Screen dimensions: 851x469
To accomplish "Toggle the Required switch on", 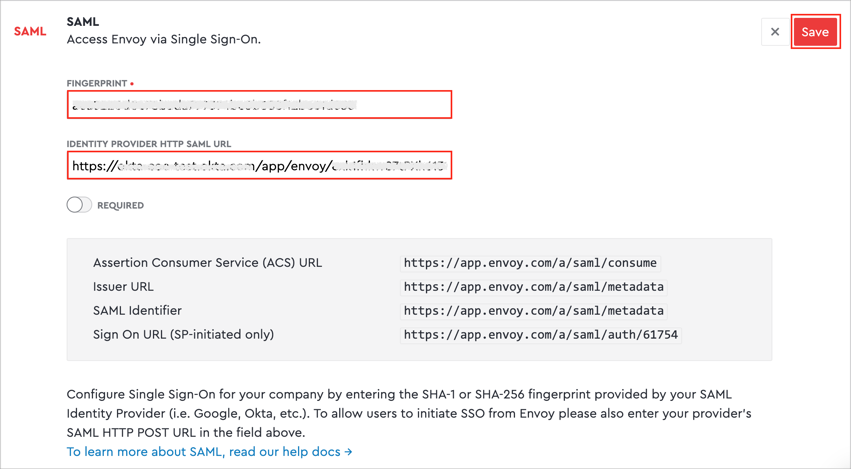I will click(x=79, y=205).
